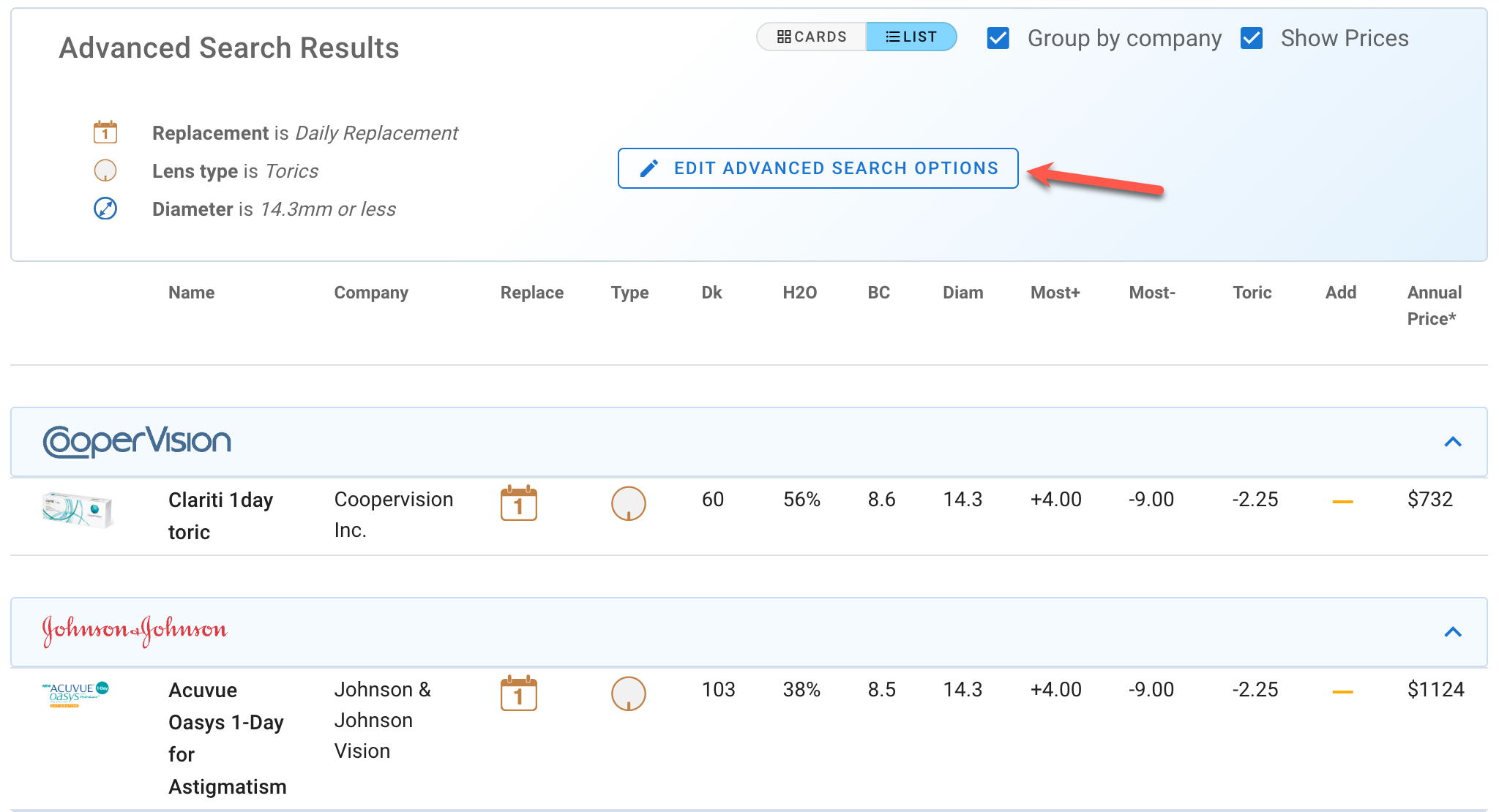Click the Johnson & Johnson logo
The height and width of the screenshot is (812, 1499).
[x=135, y=631]
